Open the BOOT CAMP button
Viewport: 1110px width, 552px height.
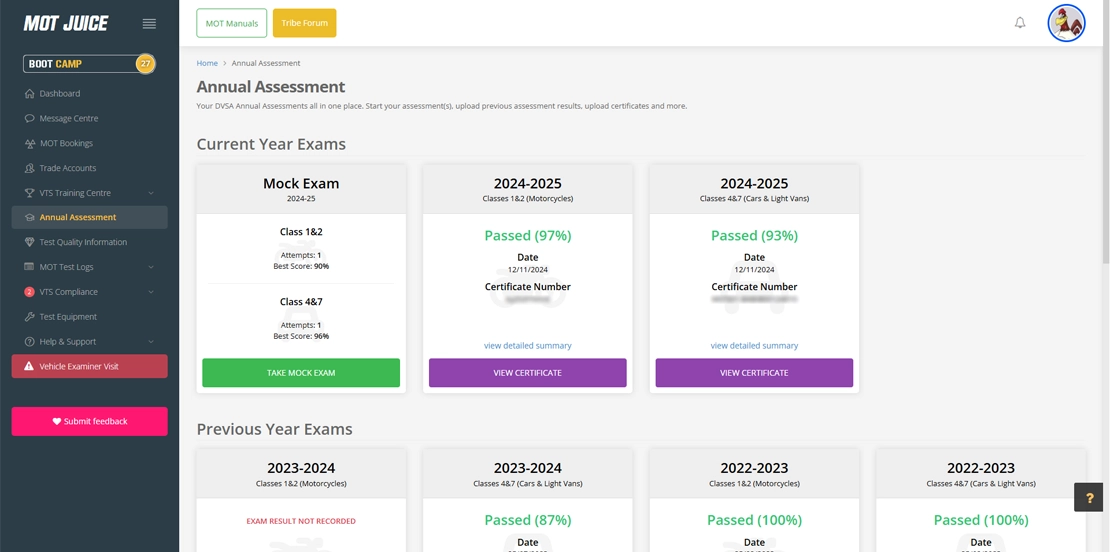coord(88,64)
